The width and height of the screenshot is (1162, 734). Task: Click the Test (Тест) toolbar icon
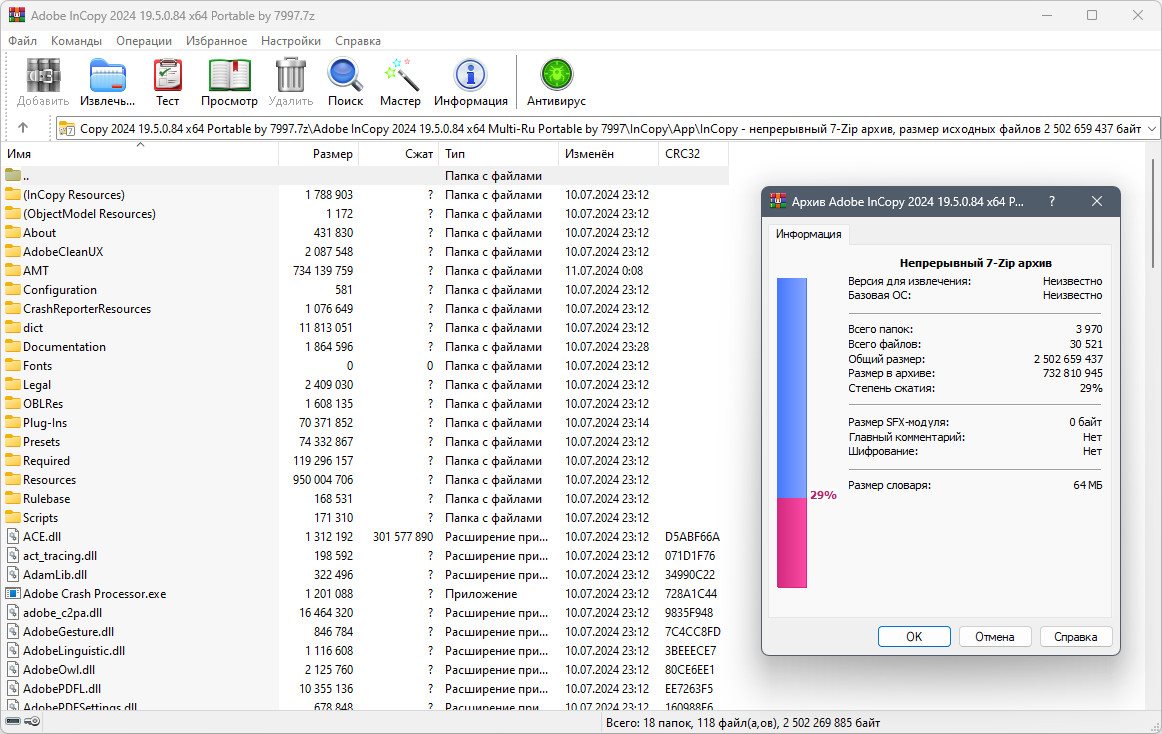point(167,76)
